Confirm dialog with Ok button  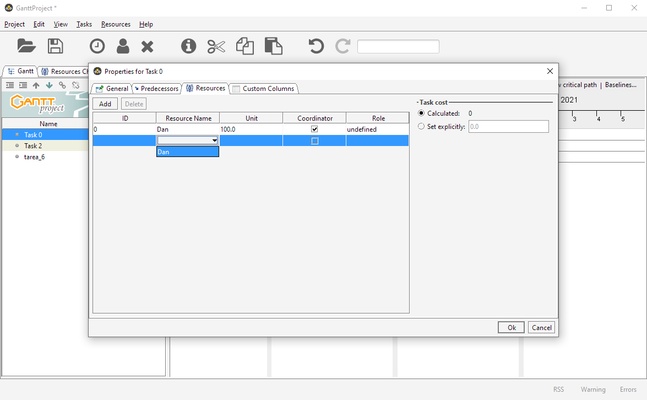511,327
